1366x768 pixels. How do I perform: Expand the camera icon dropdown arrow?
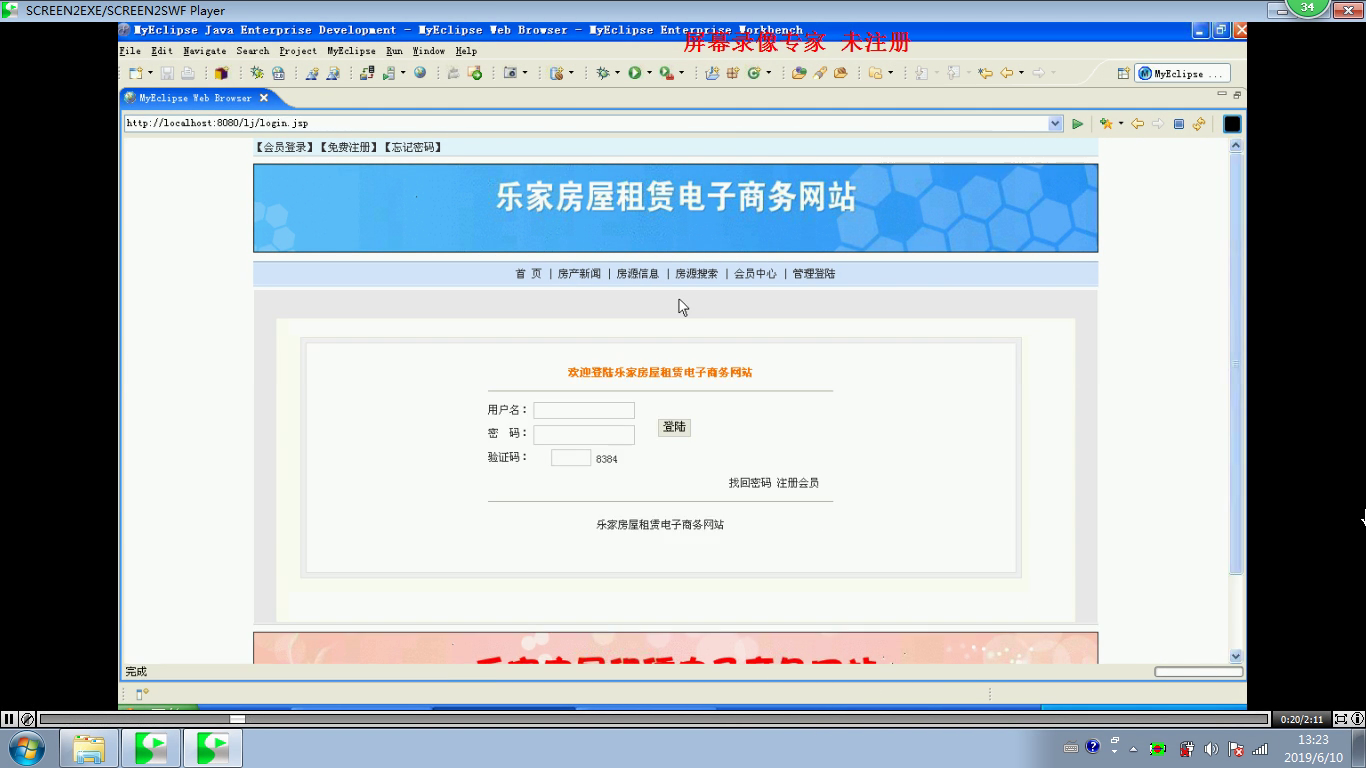[x=525, y=73]
